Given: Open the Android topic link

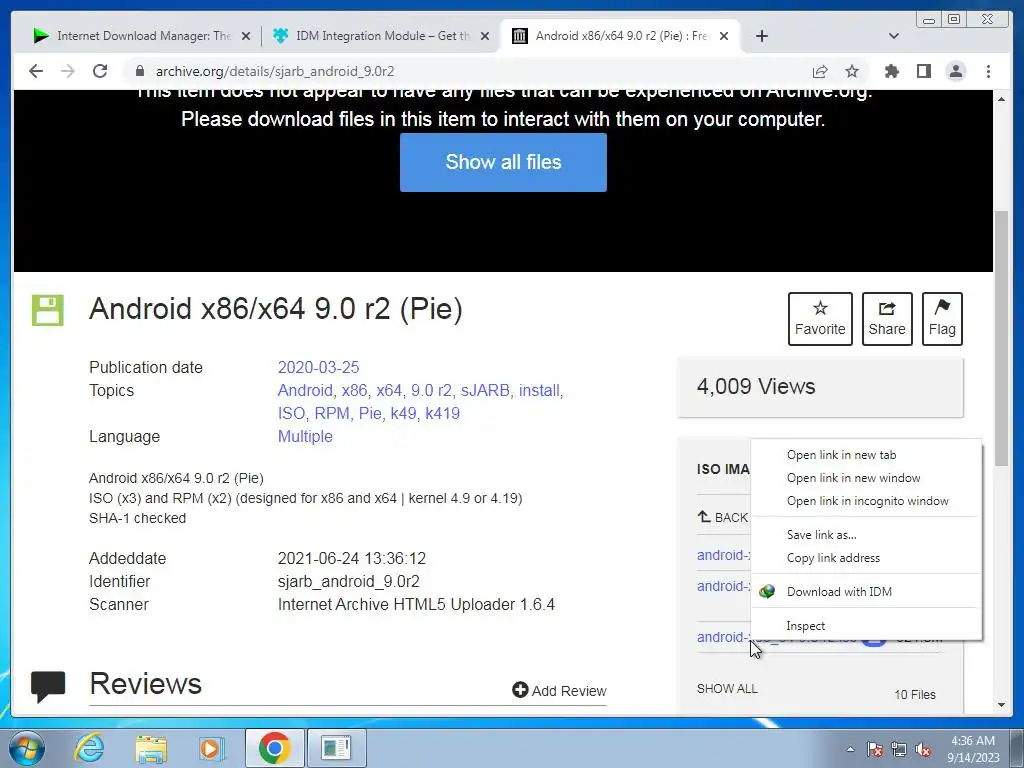Looking at the screenshot, I should pos(305,391).
